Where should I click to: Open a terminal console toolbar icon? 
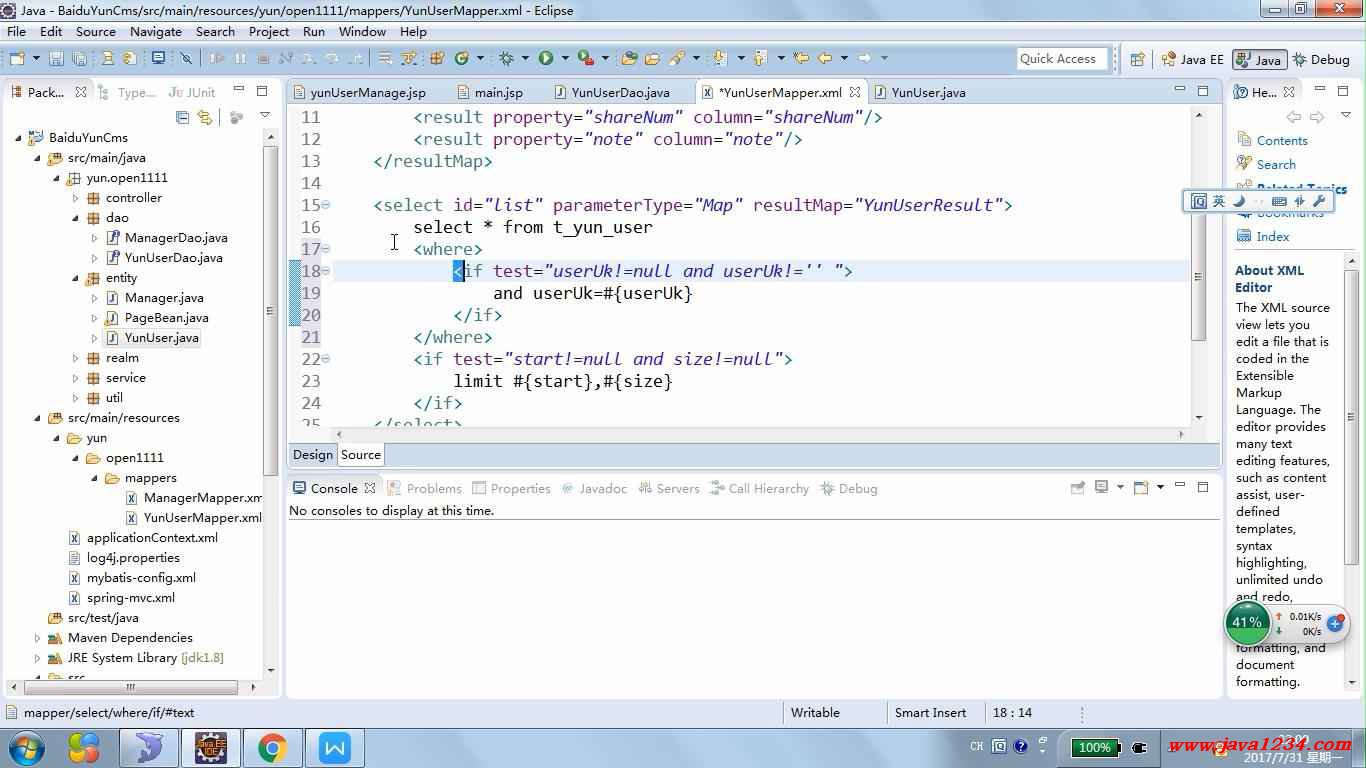(x=158, y=58)
